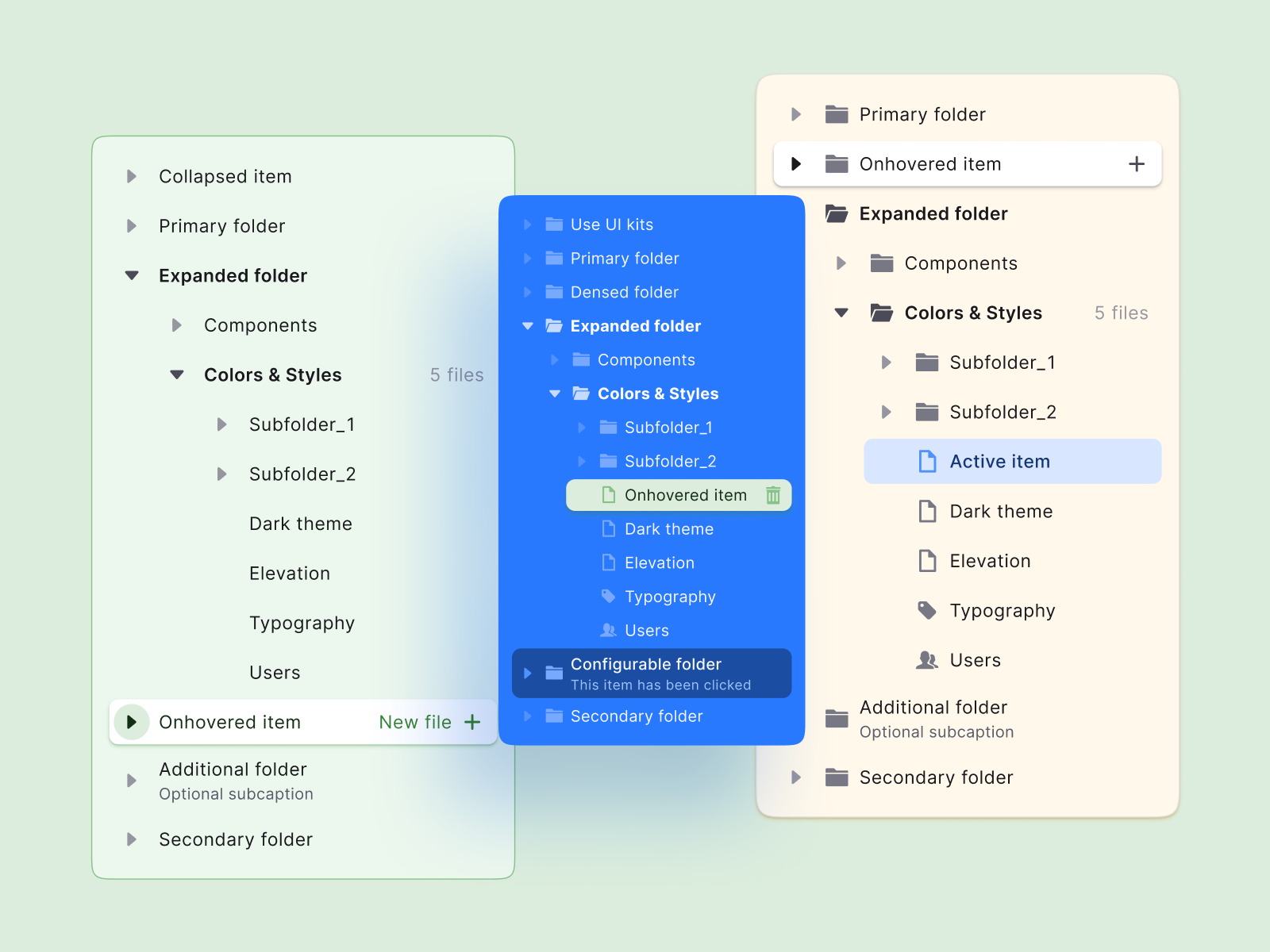This screenshot has height=952, width=1270.
Task: Select the tag icon beside Typography
Action: [609, 596]
